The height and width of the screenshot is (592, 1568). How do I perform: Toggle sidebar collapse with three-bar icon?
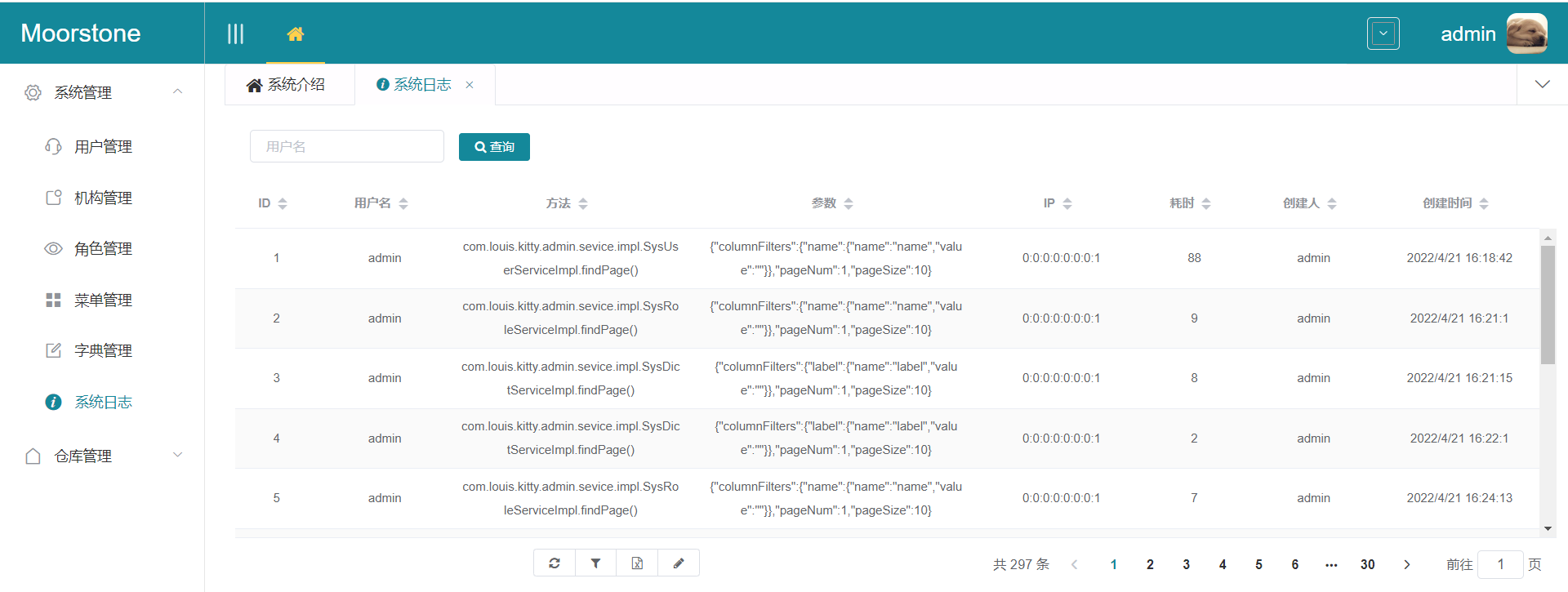pos(235,33)
